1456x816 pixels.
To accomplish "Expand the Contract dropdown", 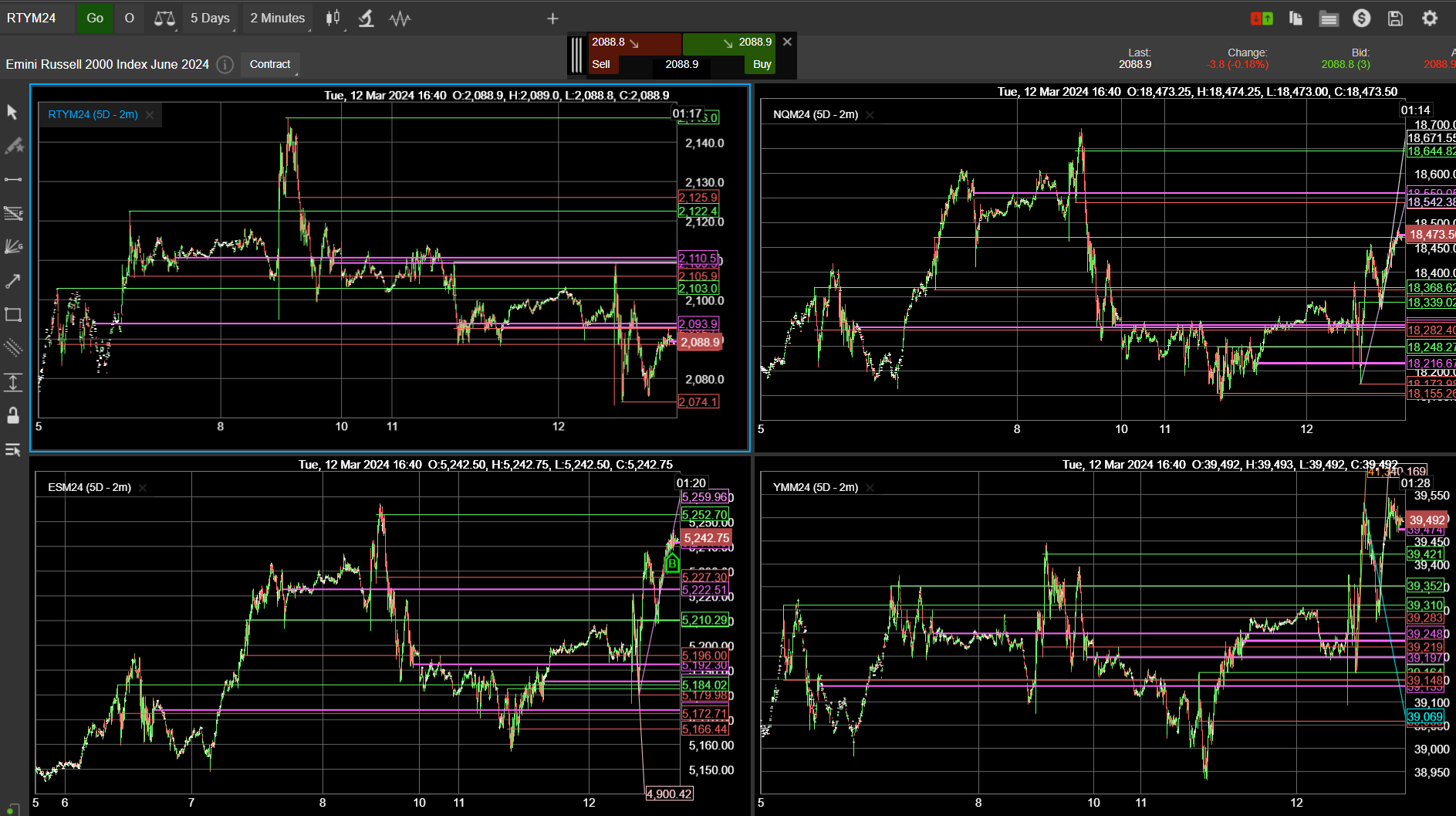I will point(270,64).
